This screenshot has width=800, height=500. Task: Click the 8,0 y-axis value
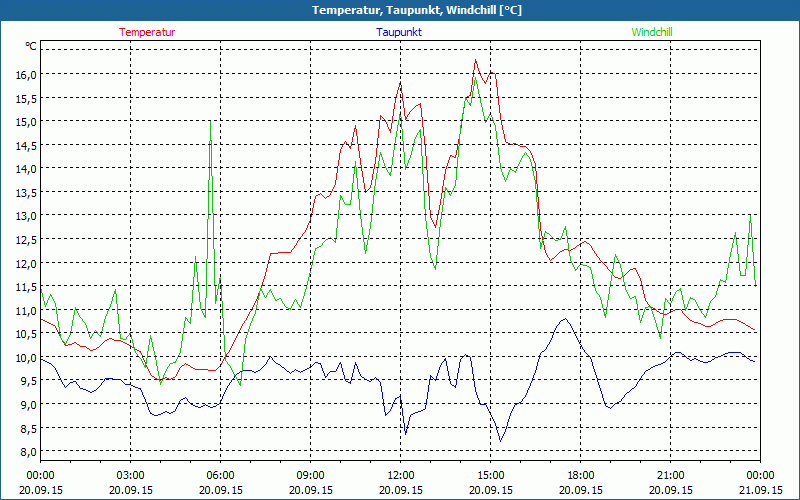pos(29,452)
